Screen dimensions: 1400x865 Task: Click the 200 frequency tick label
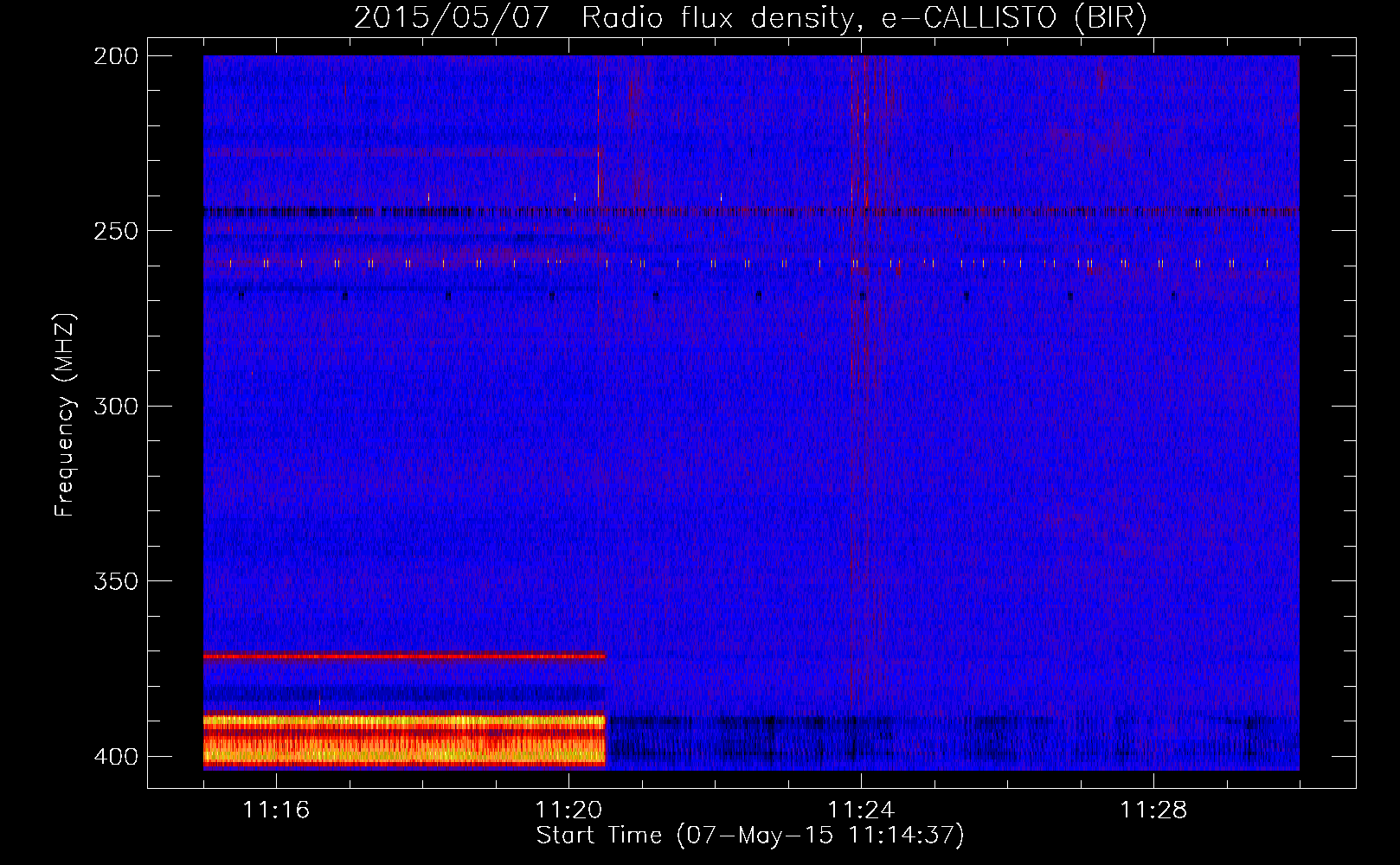pyautogui.click(x=116, y=56)
